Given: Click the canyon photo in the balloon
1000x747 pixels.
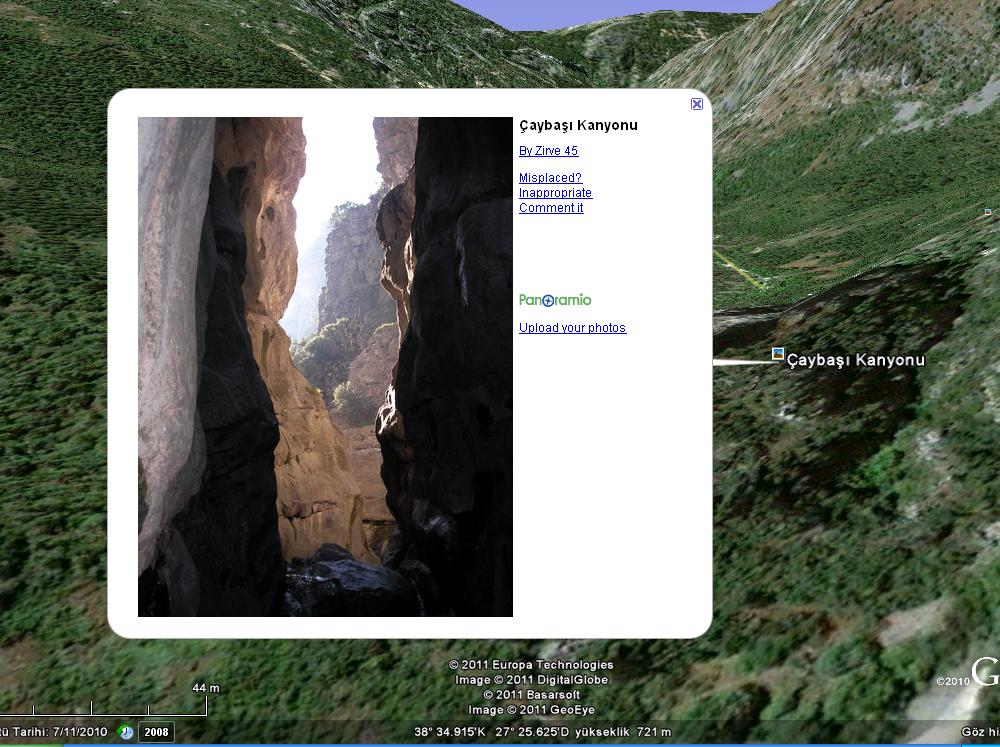Looking at the screenshot, I should click(325, 366).
